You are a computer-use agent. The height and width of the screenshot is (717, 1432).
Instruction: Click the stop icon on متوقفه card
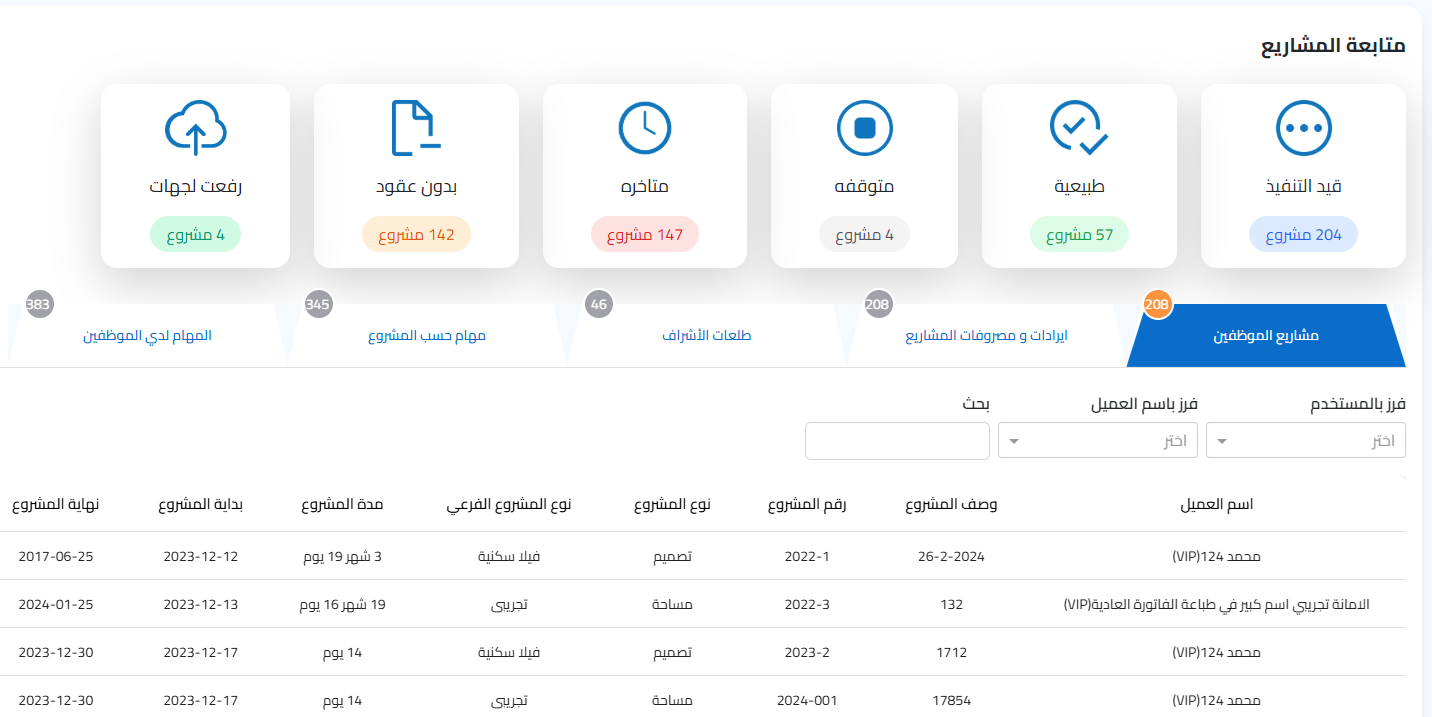pos(865,129)
